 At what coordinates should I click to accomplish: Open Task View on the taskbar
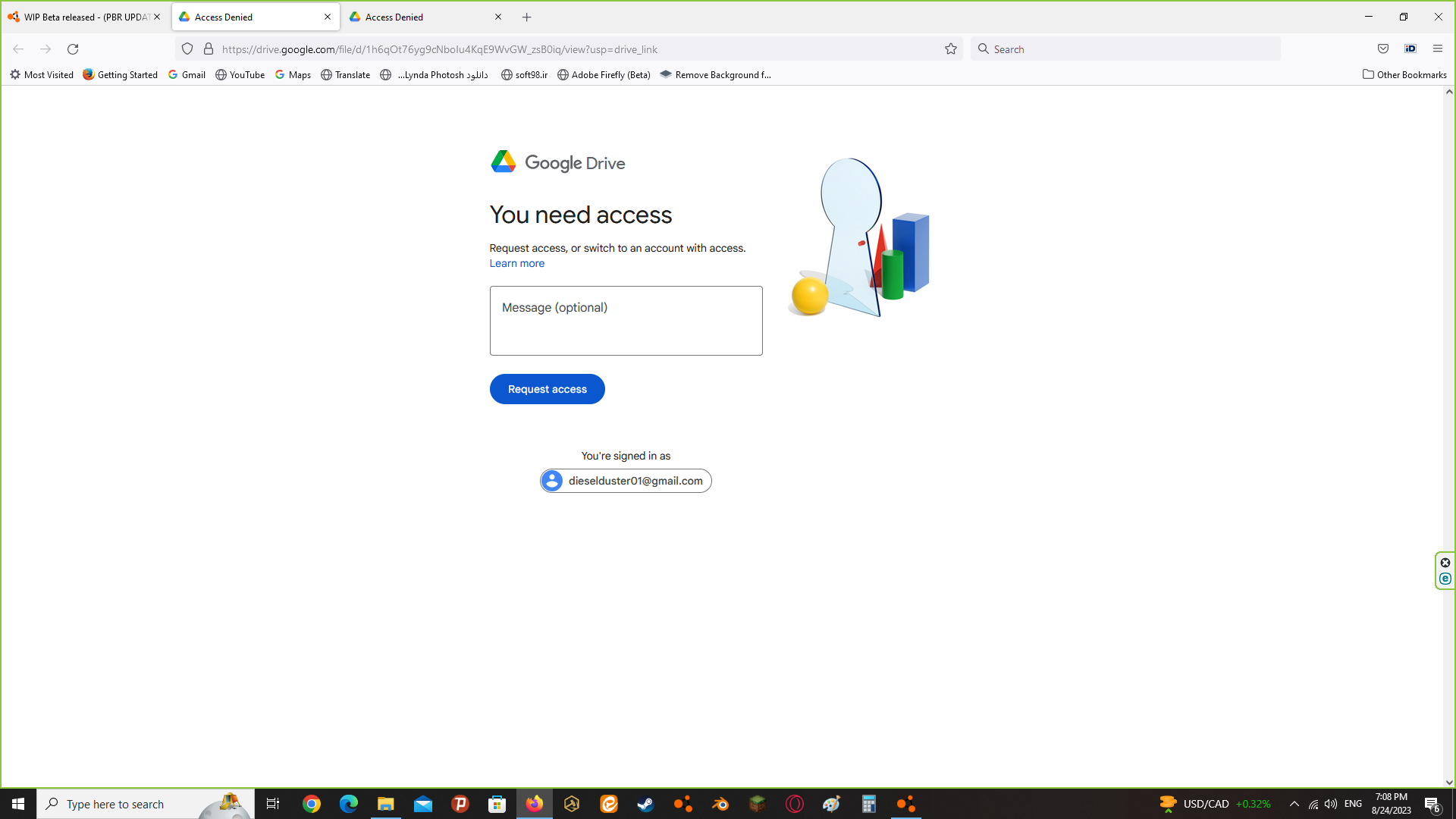coord(273,804)
